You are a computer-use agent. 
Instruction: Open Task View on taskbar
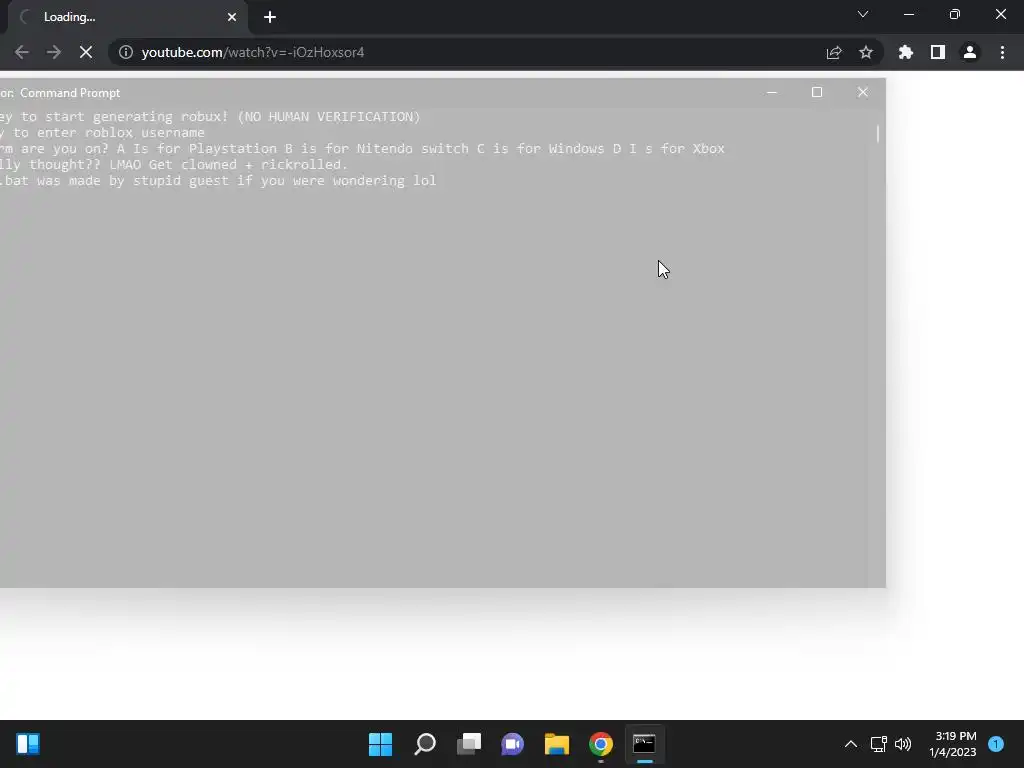pos(469,744)
